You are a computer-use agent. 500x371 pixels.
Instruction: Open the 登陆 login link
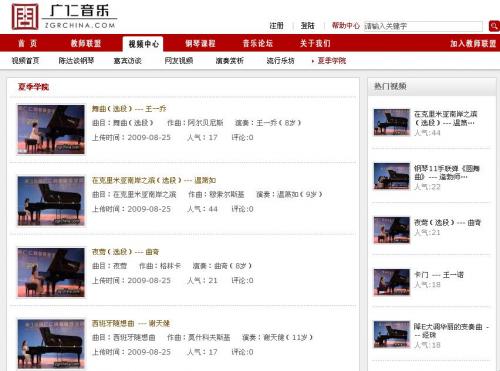point(307,26)
